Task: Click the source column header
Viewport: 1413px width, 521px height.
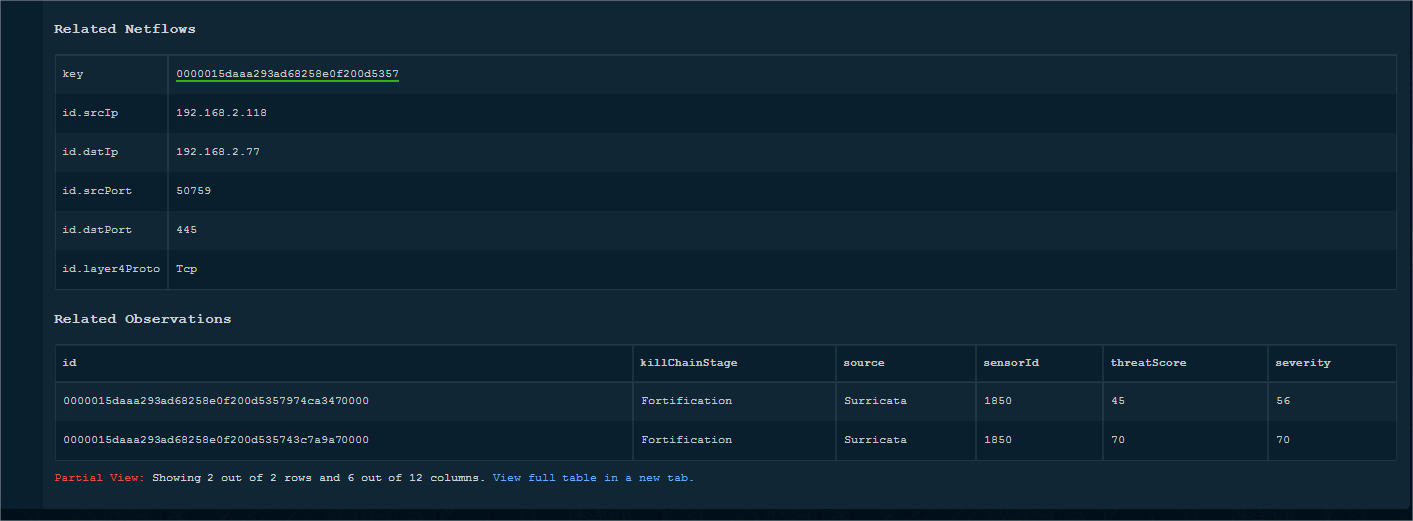Action: pos(864,363)
